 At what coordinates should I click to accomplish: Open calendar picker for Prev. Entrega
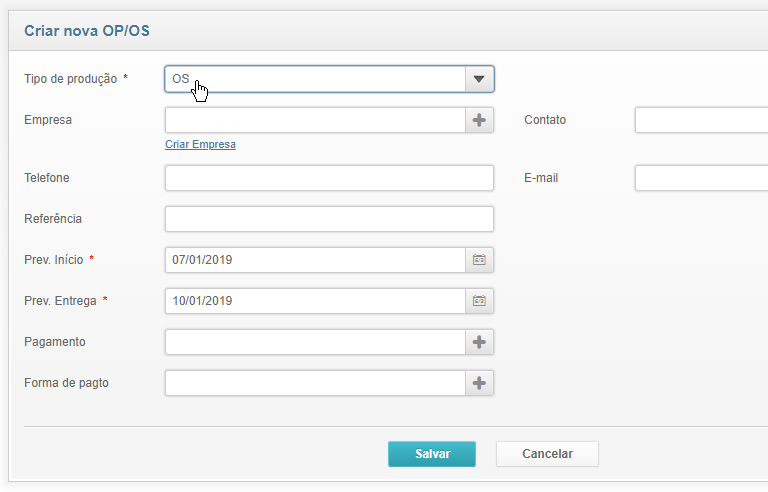point(479,301)
